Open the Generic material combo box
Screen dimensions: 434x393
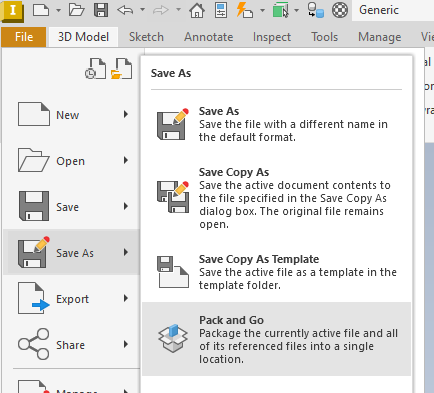pyautogui.click(x=393, y=10)
